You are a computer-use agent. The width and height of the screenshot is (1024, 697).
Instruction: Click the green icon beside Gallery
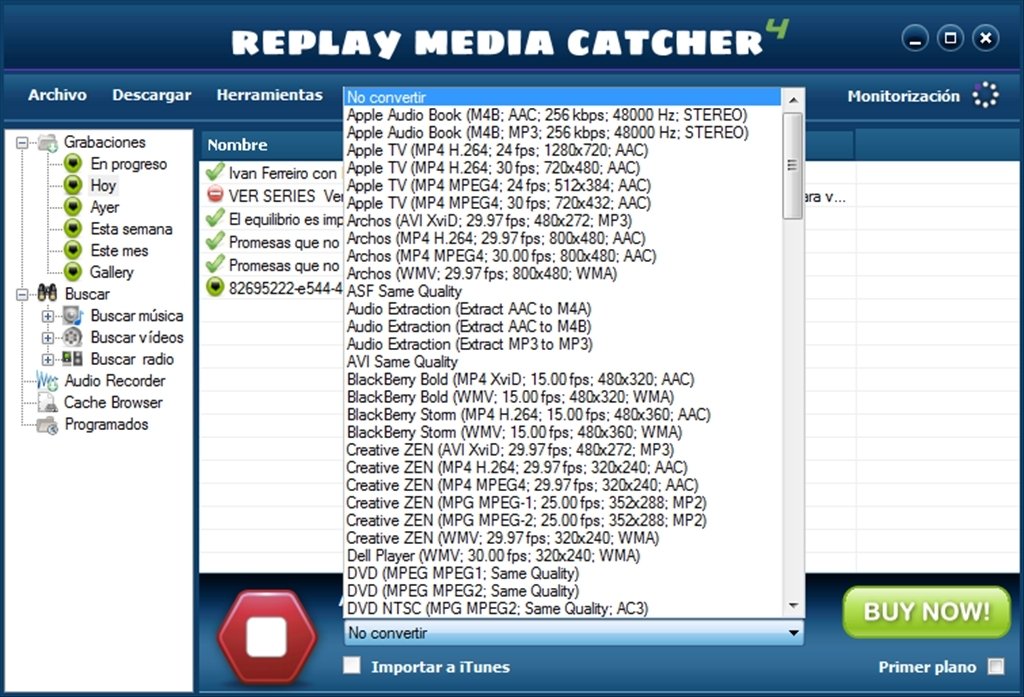[73, 272]
